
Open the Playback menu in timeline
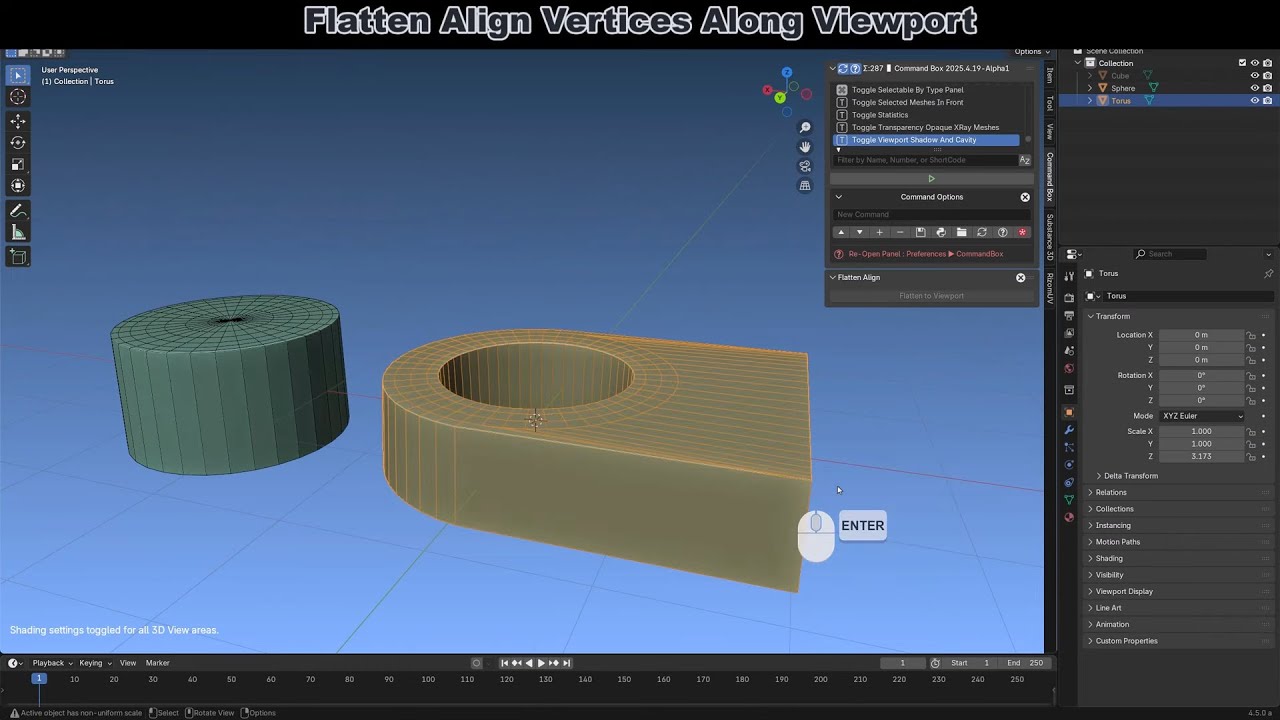[52, 663]
